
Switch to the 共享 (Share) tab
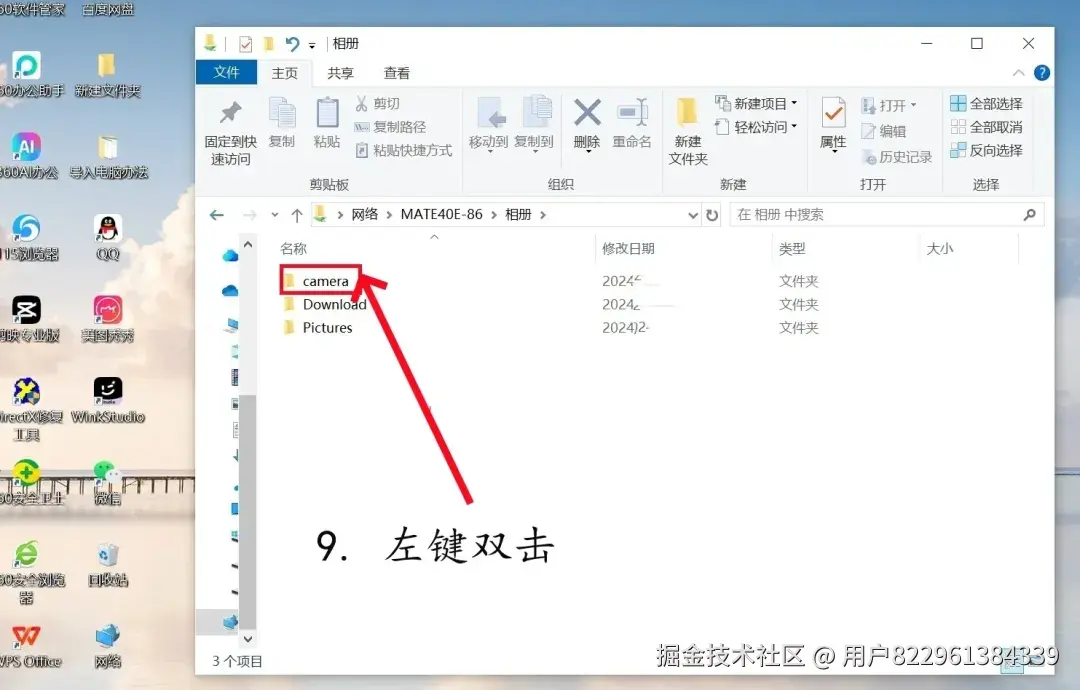(x=340, y=72)
